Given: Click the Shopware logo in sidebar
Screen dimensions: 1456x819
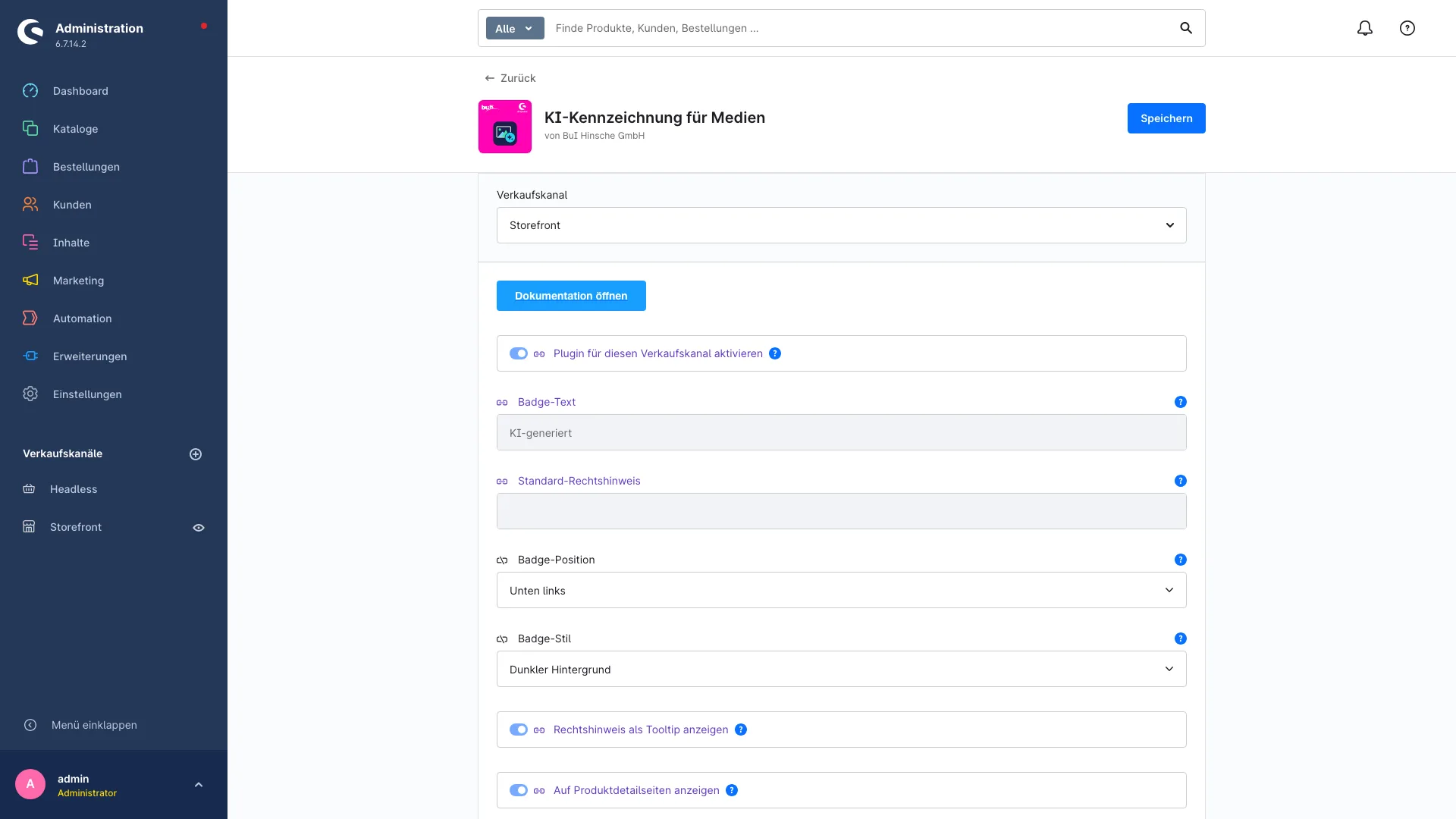Looking at the screenshot, I should [x=30, y=32].
